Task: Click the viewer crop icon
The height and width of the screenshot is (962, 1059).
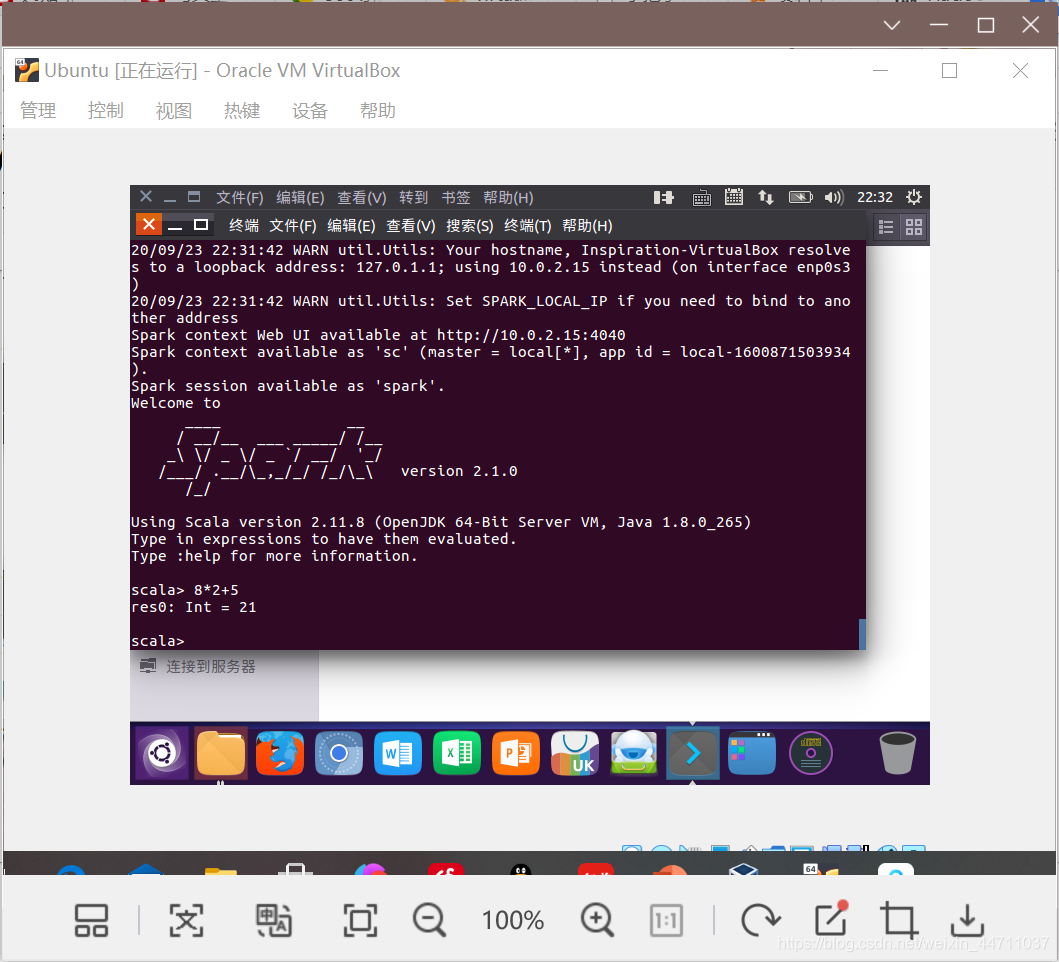Action: [899, 920]
